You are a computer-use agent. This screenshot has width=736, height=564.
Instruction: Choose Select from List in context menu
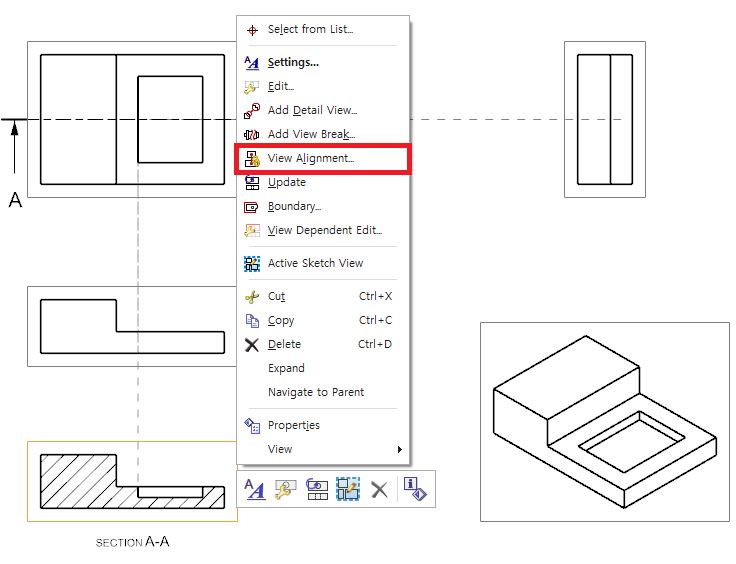[310, 30]
